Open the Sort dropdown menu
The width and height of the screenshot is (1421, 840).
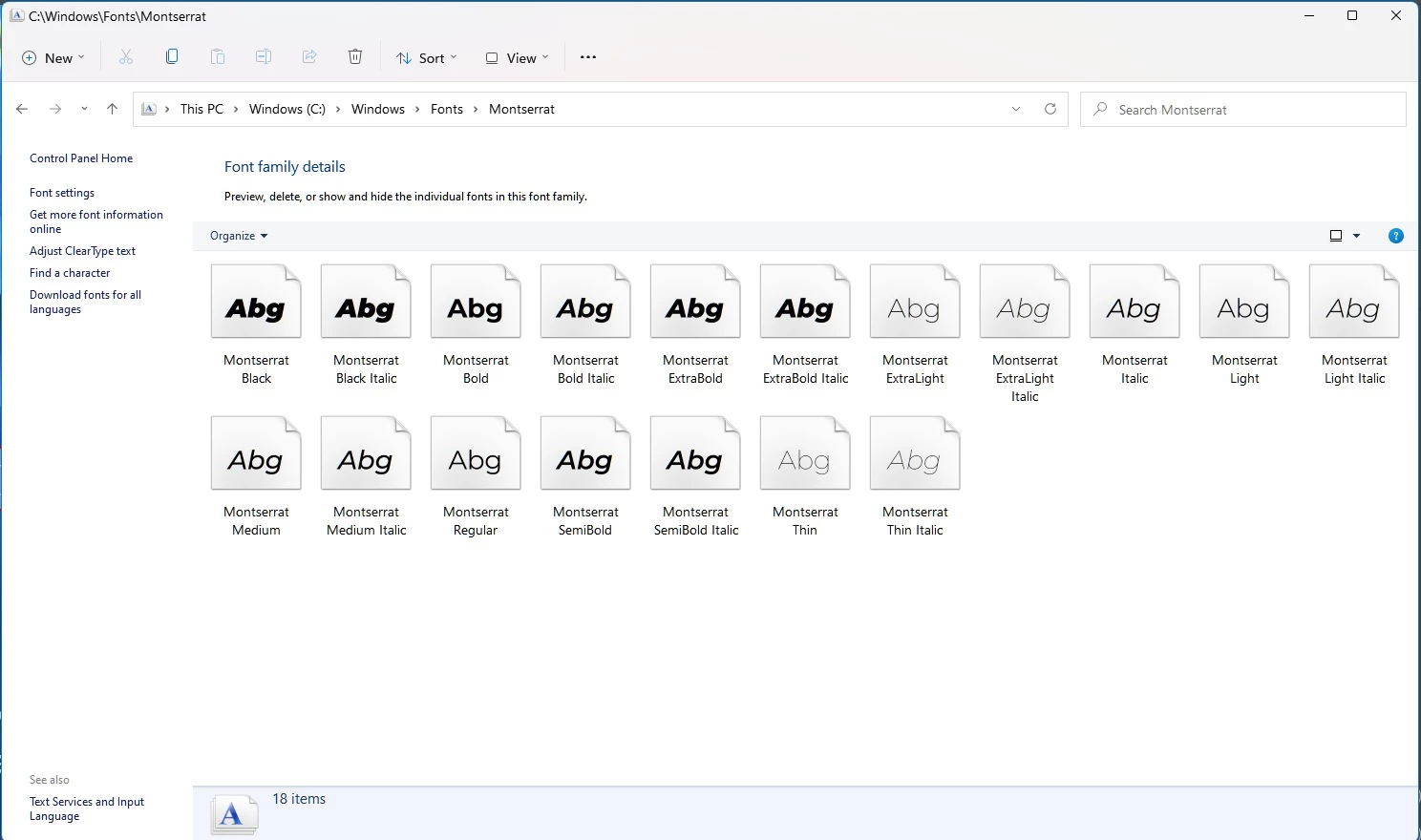[427, 57]
